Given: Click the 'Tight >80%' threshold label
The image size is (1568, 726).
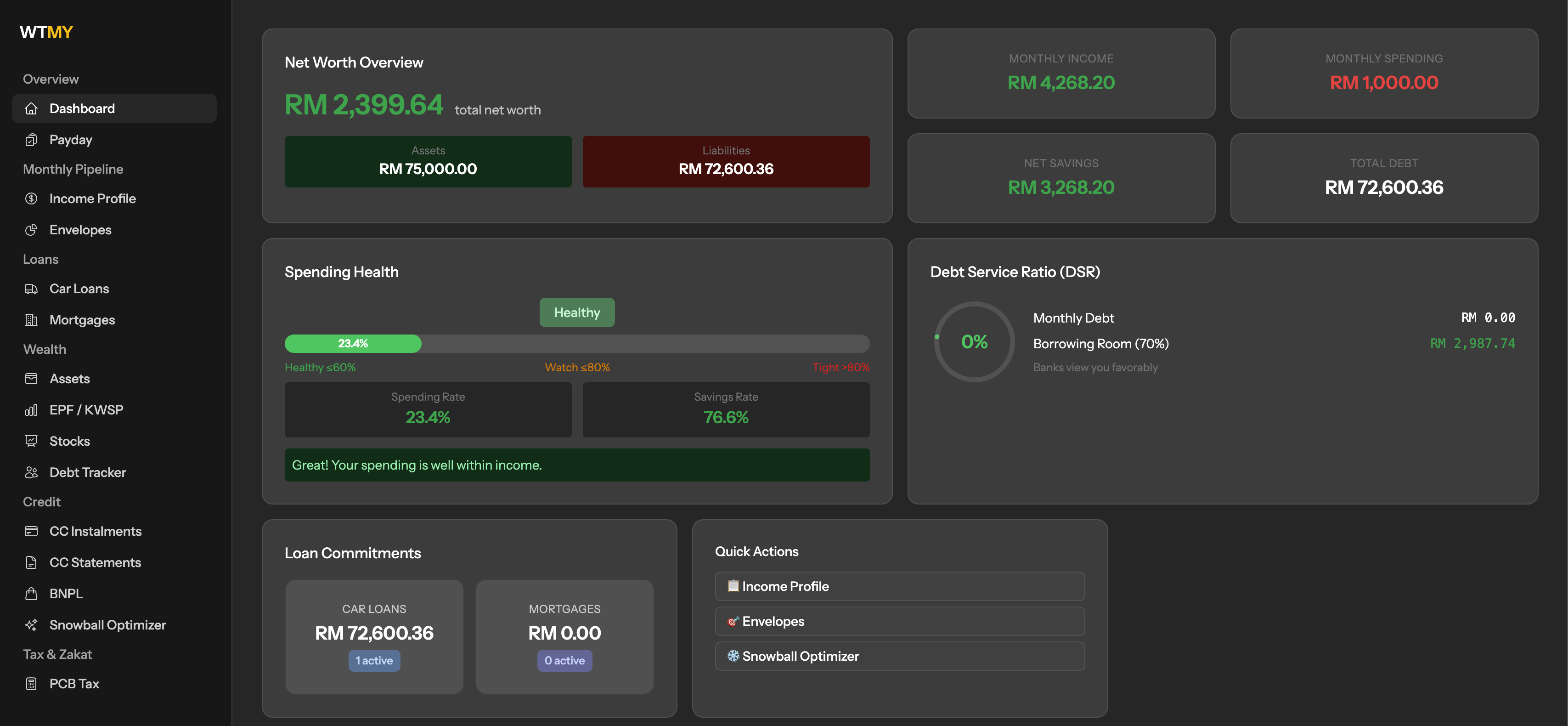Looking at the screenshot, I should pos(840,367).
